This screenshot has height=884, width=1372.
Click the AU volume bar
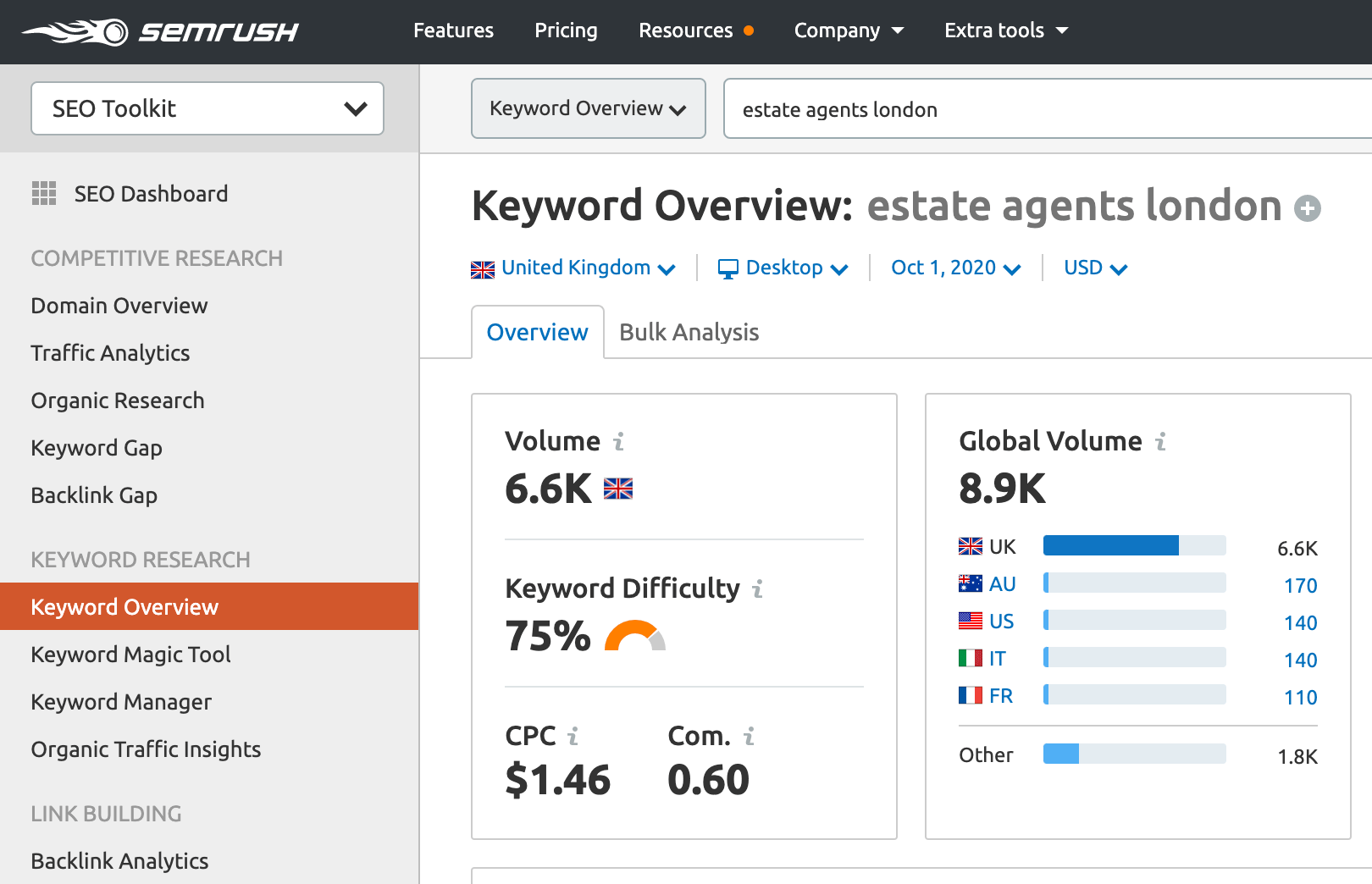pyautogui.click(x=1134, y=583)
